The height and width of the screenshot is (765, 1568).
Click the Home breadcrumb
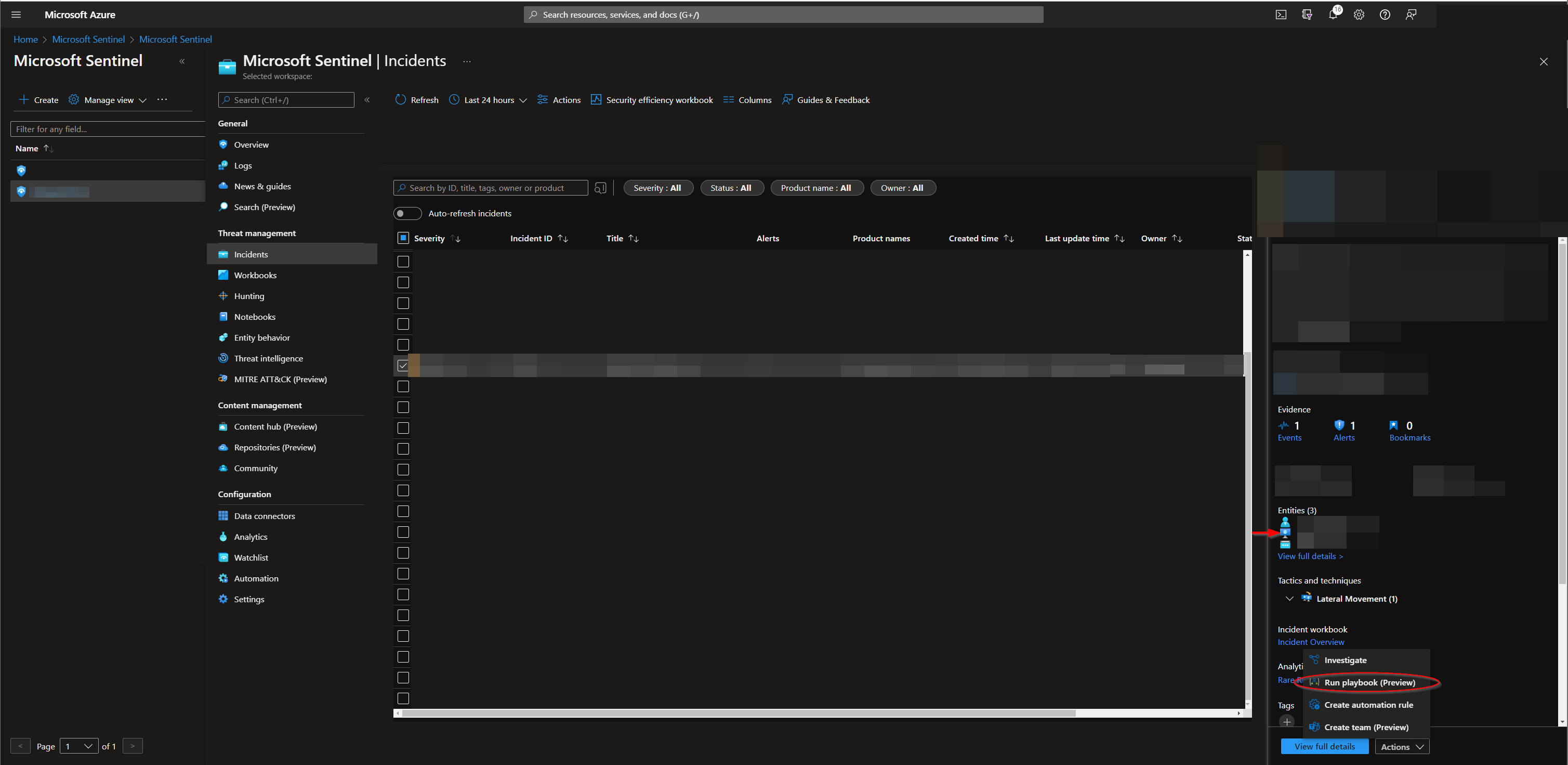[x=25, y=39]
